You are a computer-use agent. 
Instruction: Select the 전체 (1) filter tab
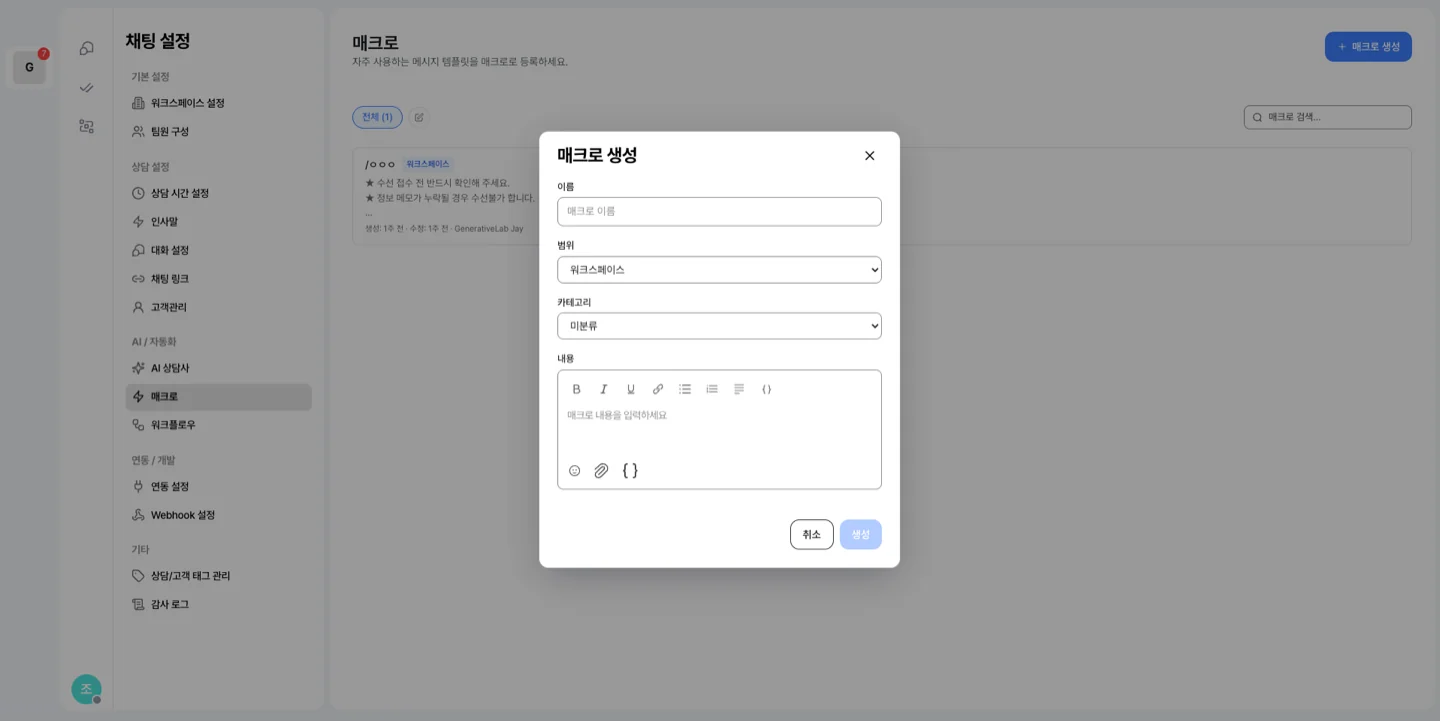point(377,117)
